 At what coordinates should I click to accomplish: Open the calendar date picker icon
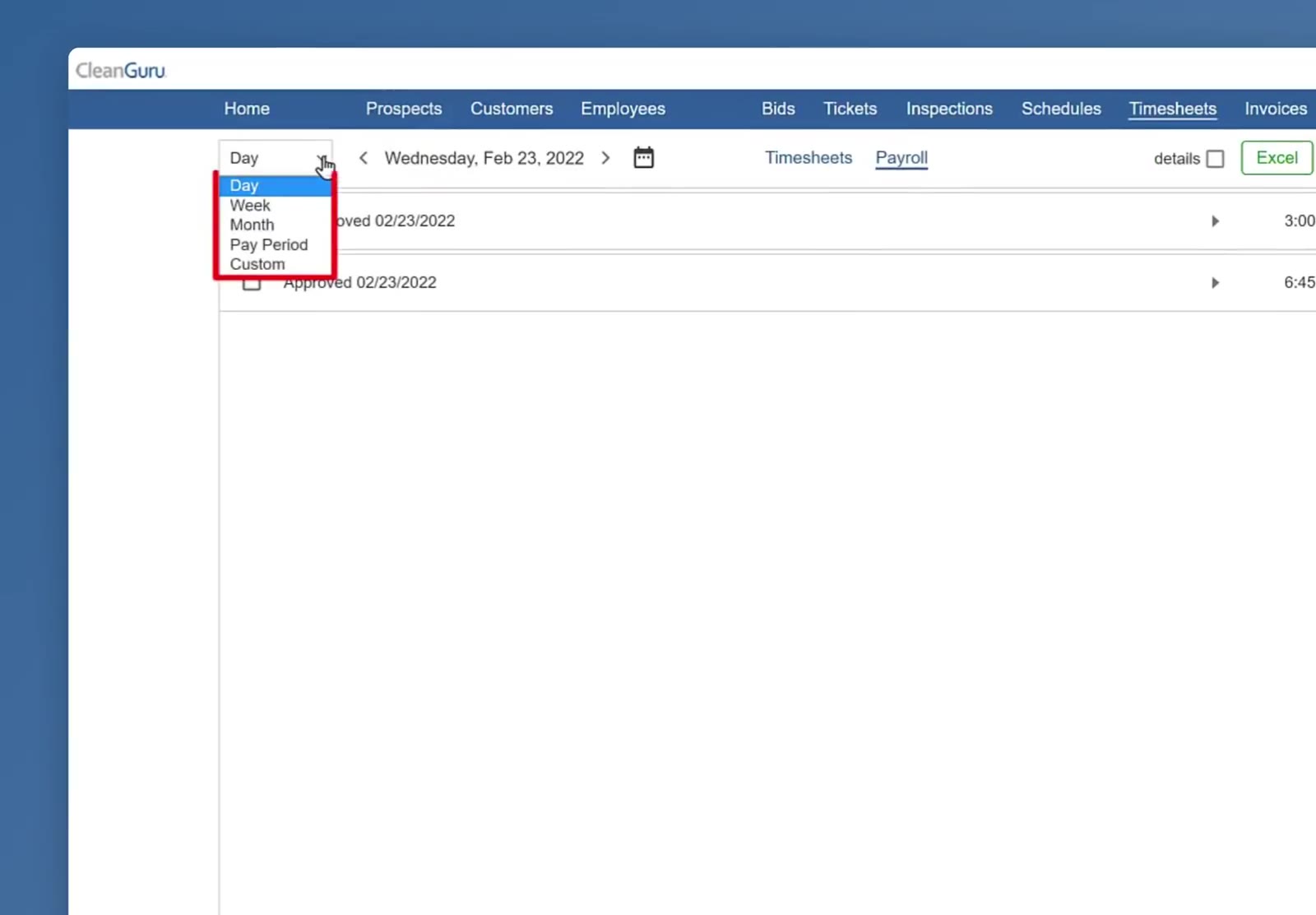pos(643,157)
